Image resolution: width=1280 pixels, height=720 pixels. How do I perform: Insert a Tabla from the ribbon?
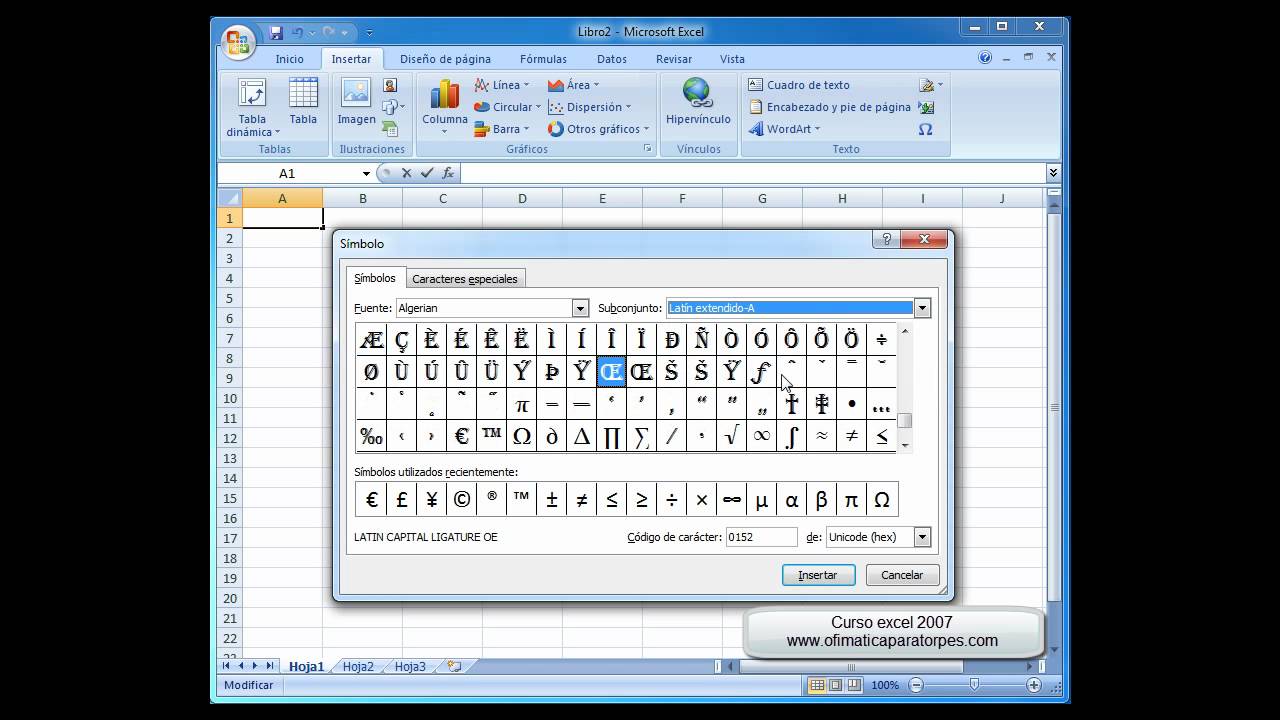click(303, 102)
